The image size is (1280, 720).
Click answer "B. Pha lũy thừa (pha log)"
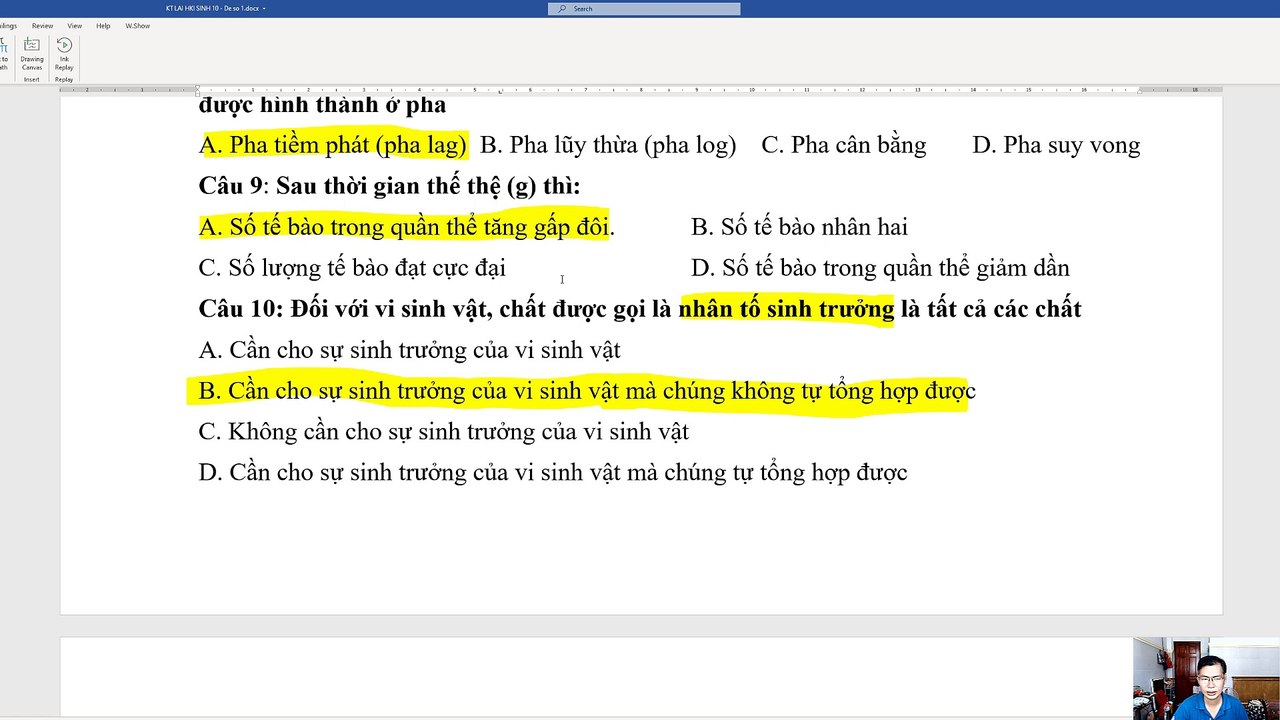point(608,145)
